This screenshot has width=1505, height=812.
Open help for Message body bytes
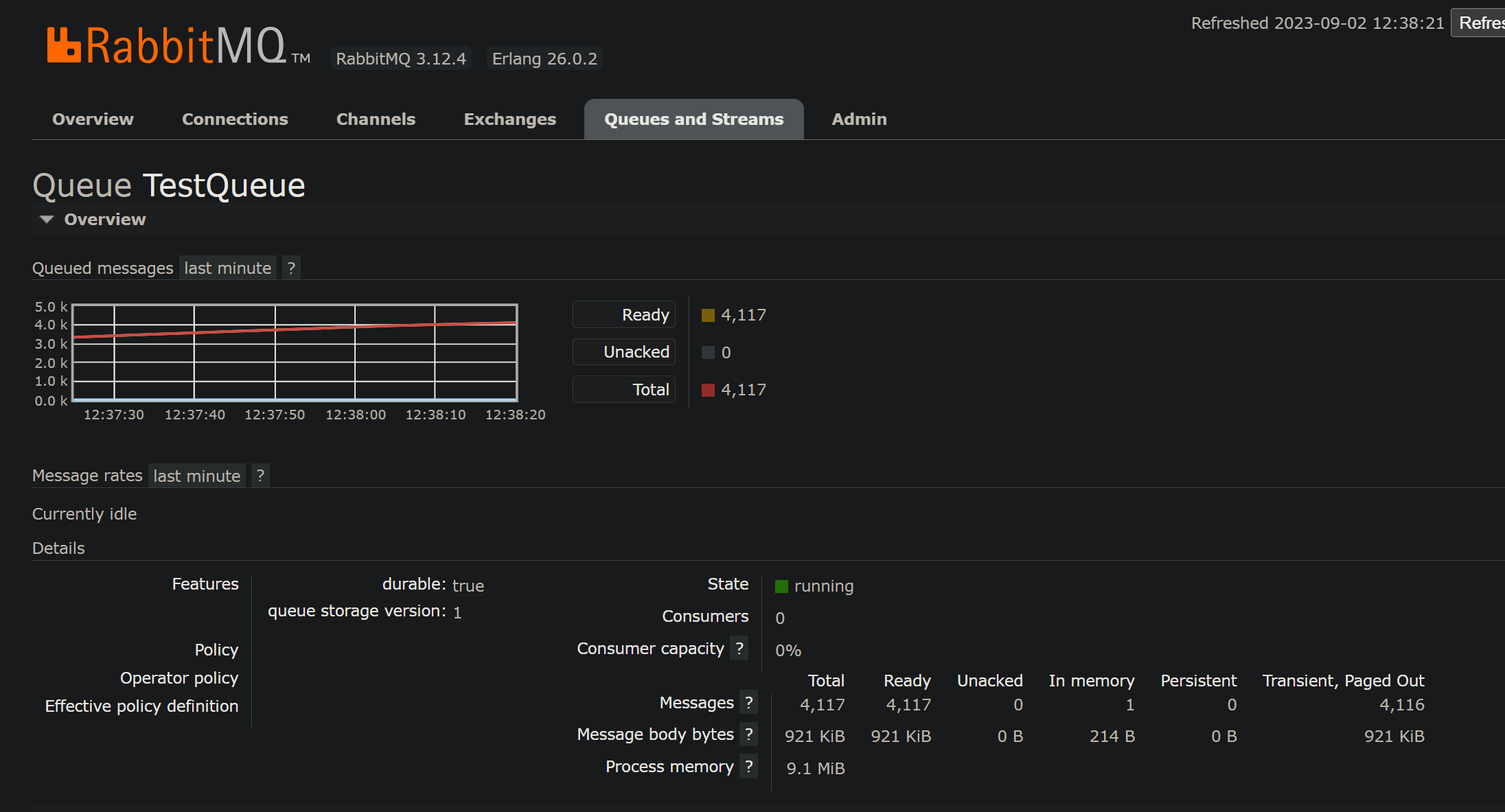748,734
